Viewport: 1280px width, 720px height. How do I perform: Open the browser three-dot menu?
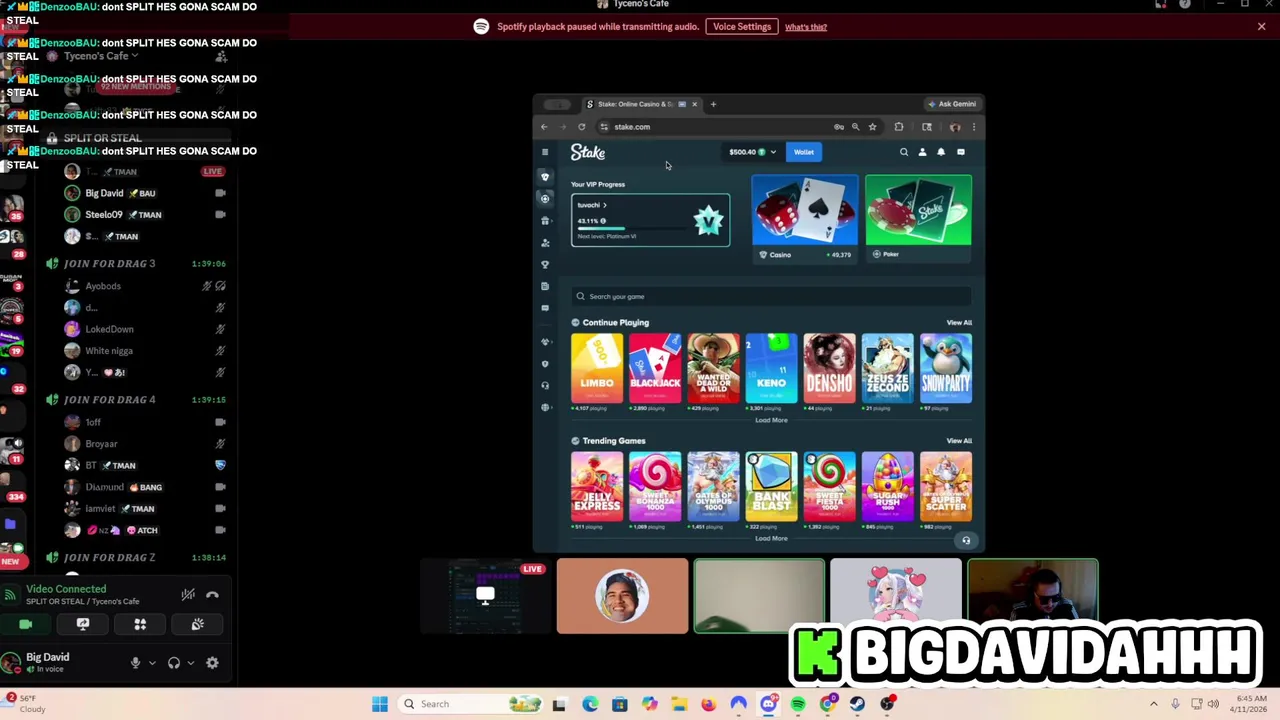pos(973,127)
